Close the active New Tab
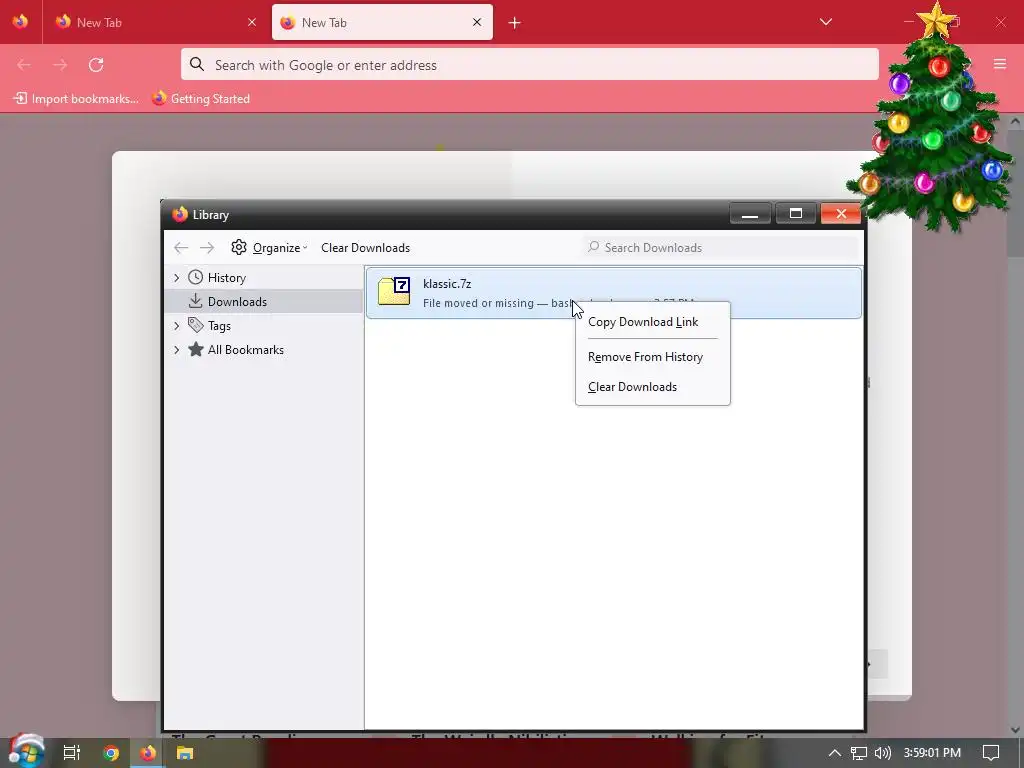Viewport: 1024px width, 768px height. pyautogui.click(x=477, y=22)
